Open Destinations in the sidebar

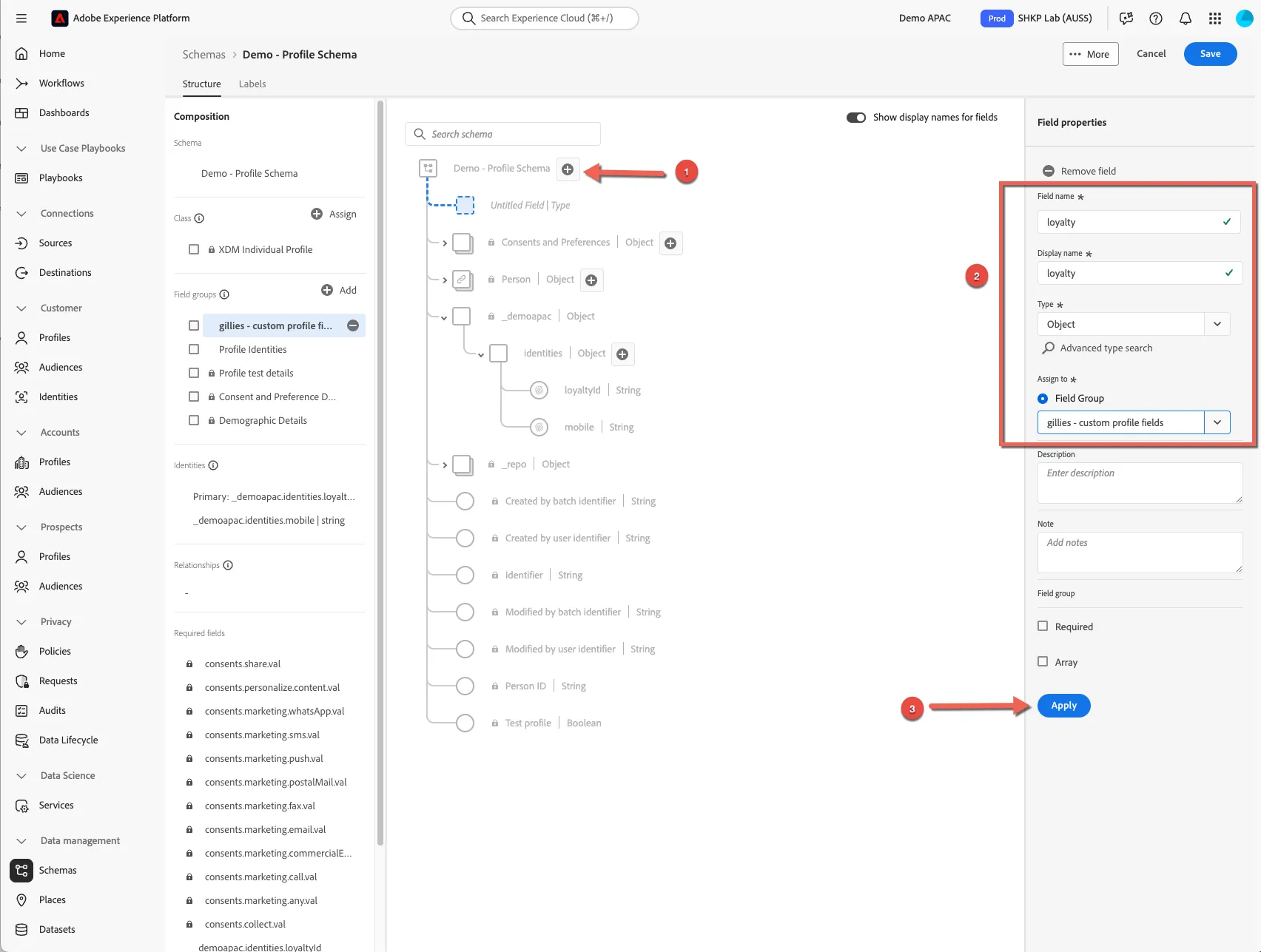[x=65, y=272]
